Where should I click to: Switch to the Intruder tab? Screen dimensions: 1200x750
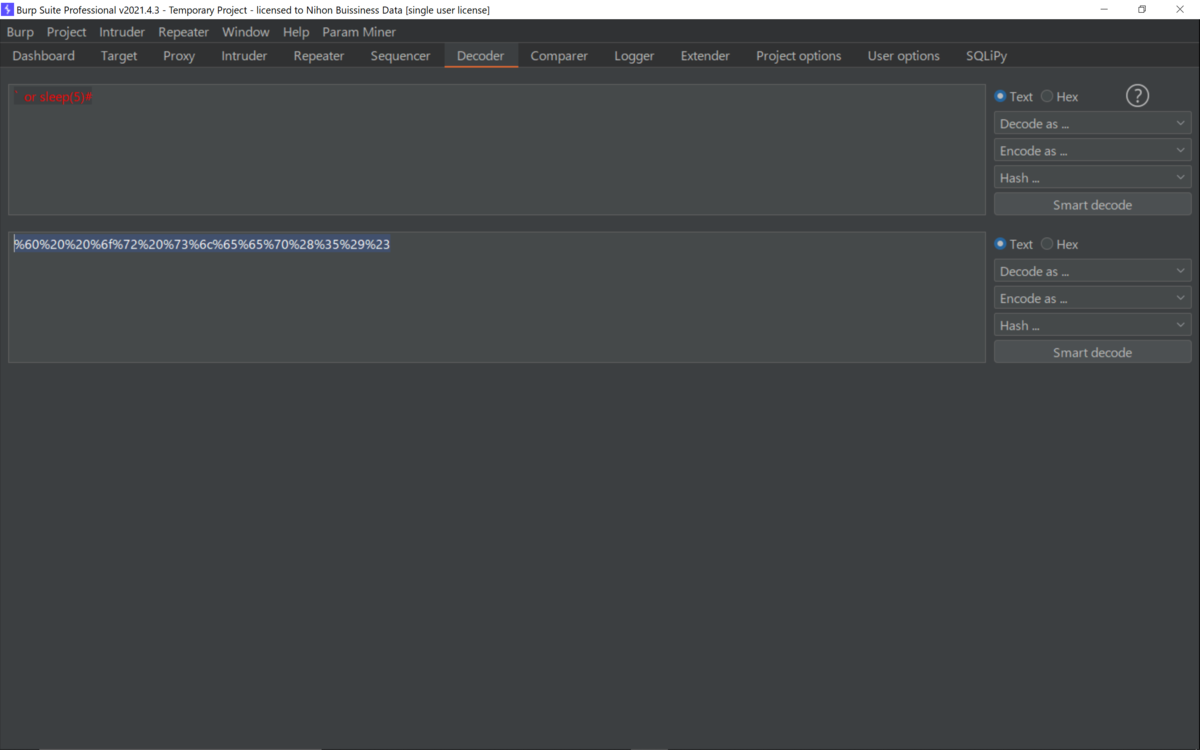[244, 56]
